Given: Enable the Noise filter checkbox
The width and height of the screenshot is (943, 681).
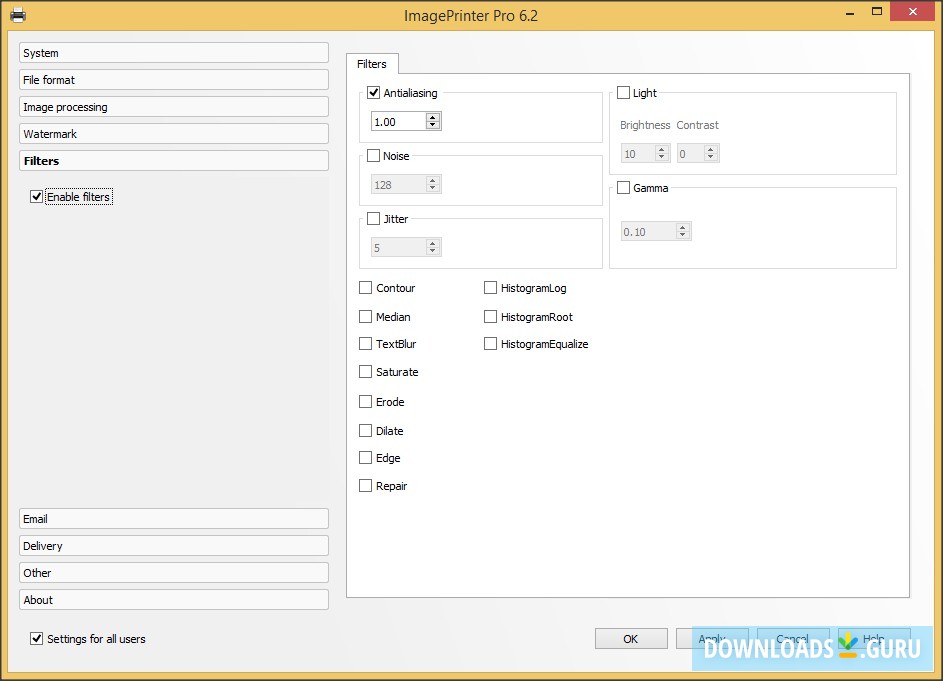Looking at the screenshot, I should point(373,156).
